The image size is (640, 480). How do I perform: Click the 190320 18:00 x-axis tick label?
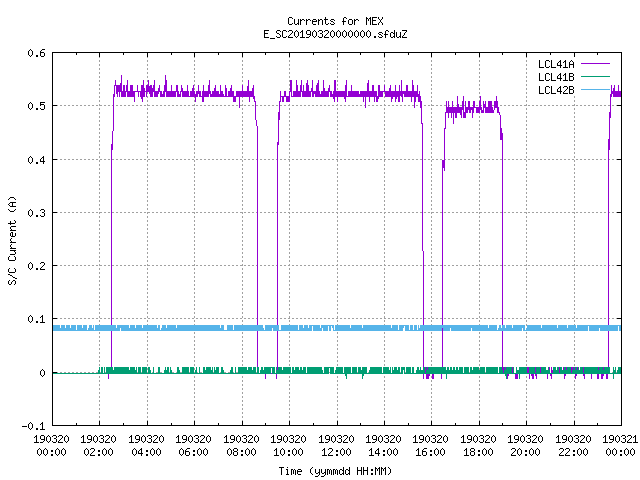click(x=478, y=446)
